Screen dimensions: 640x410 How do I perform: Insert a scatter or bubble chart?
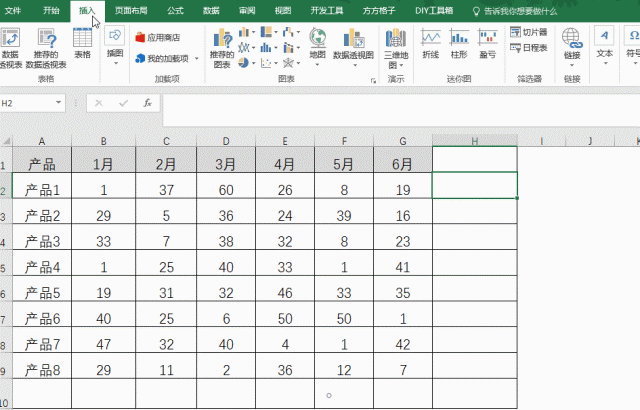coord(269,63)
